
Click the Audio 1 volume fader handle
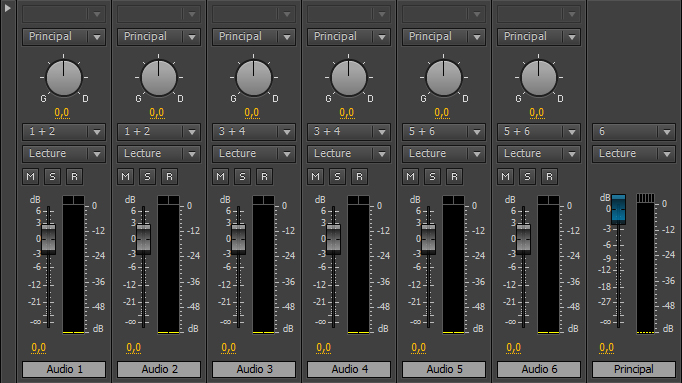[x=48, y=239]
